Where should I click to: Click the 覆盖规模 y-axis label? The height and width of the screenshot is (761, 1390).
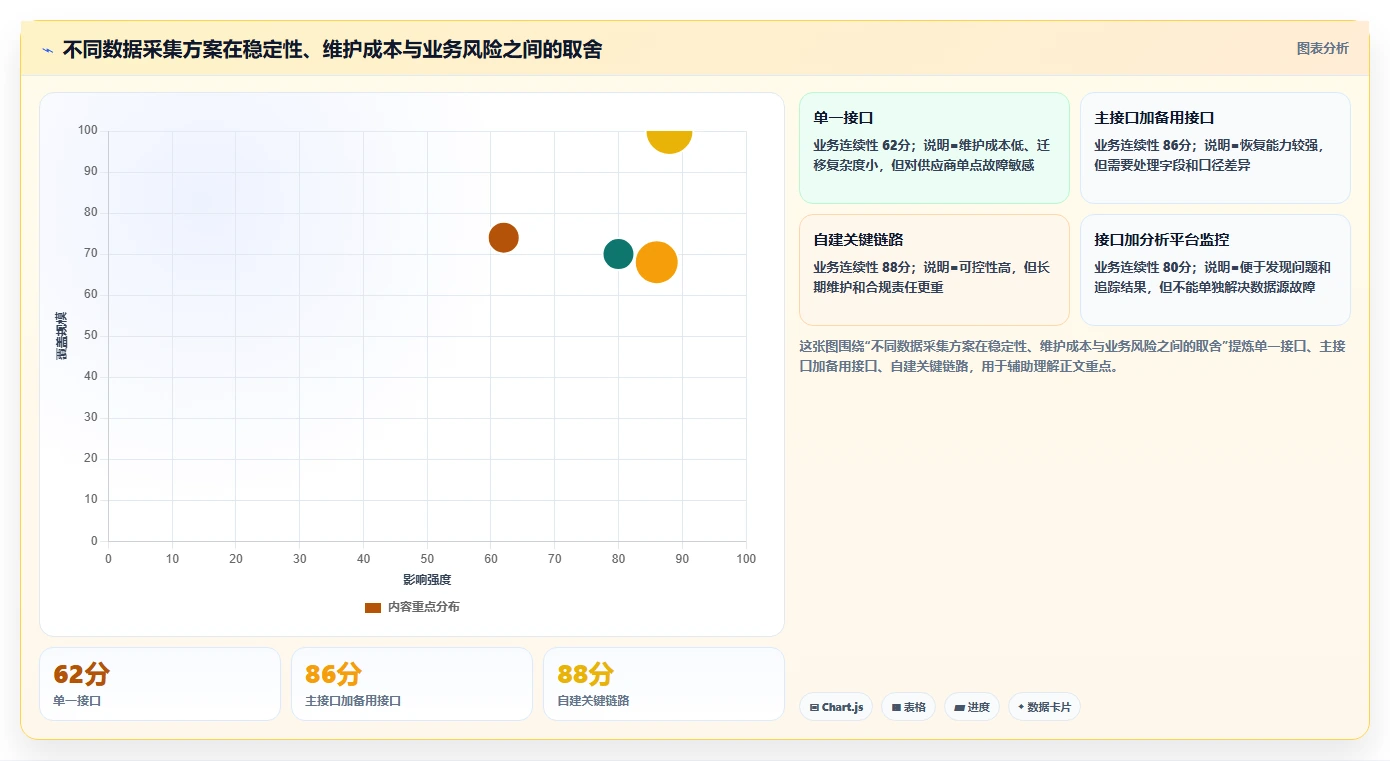(x=62, y=336)
